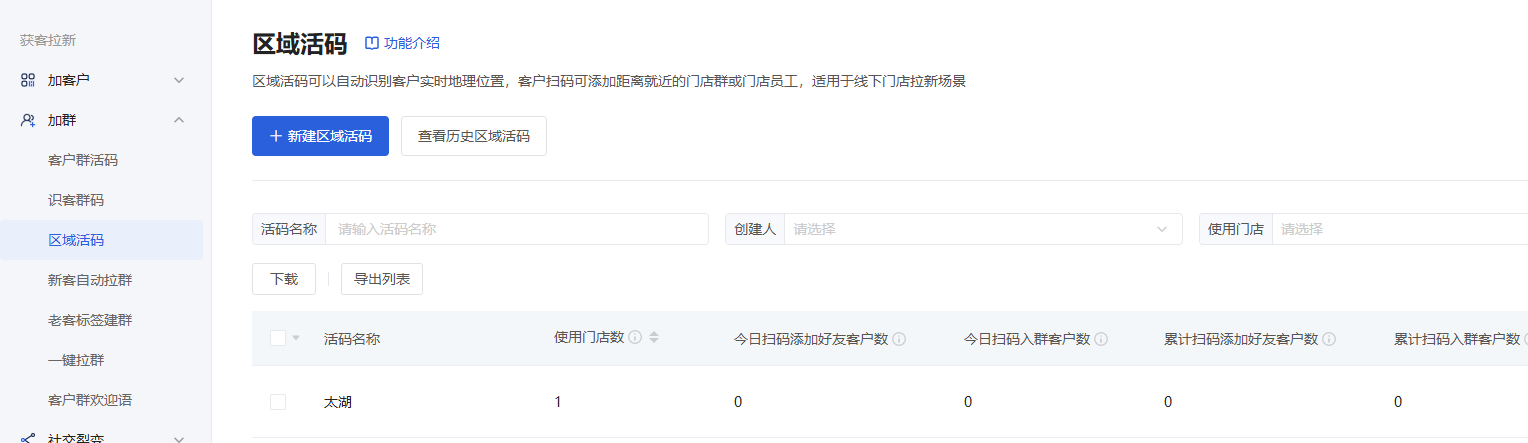This screenshot has height=443, width=1528.
Task: Click info icon beside 今日扫码入群客户数
Action: pyautogui.click(x=1101, y=339)
